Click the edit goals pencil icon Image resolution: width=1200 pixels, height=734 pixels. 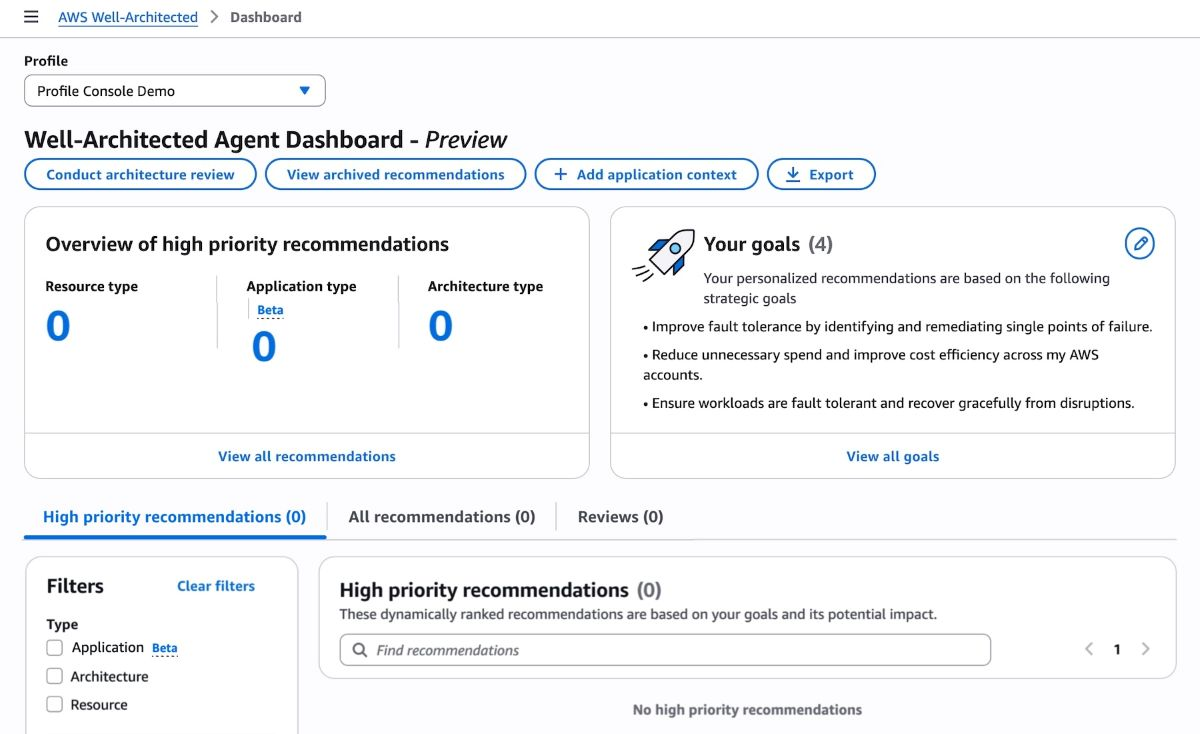pos(1139,243)
